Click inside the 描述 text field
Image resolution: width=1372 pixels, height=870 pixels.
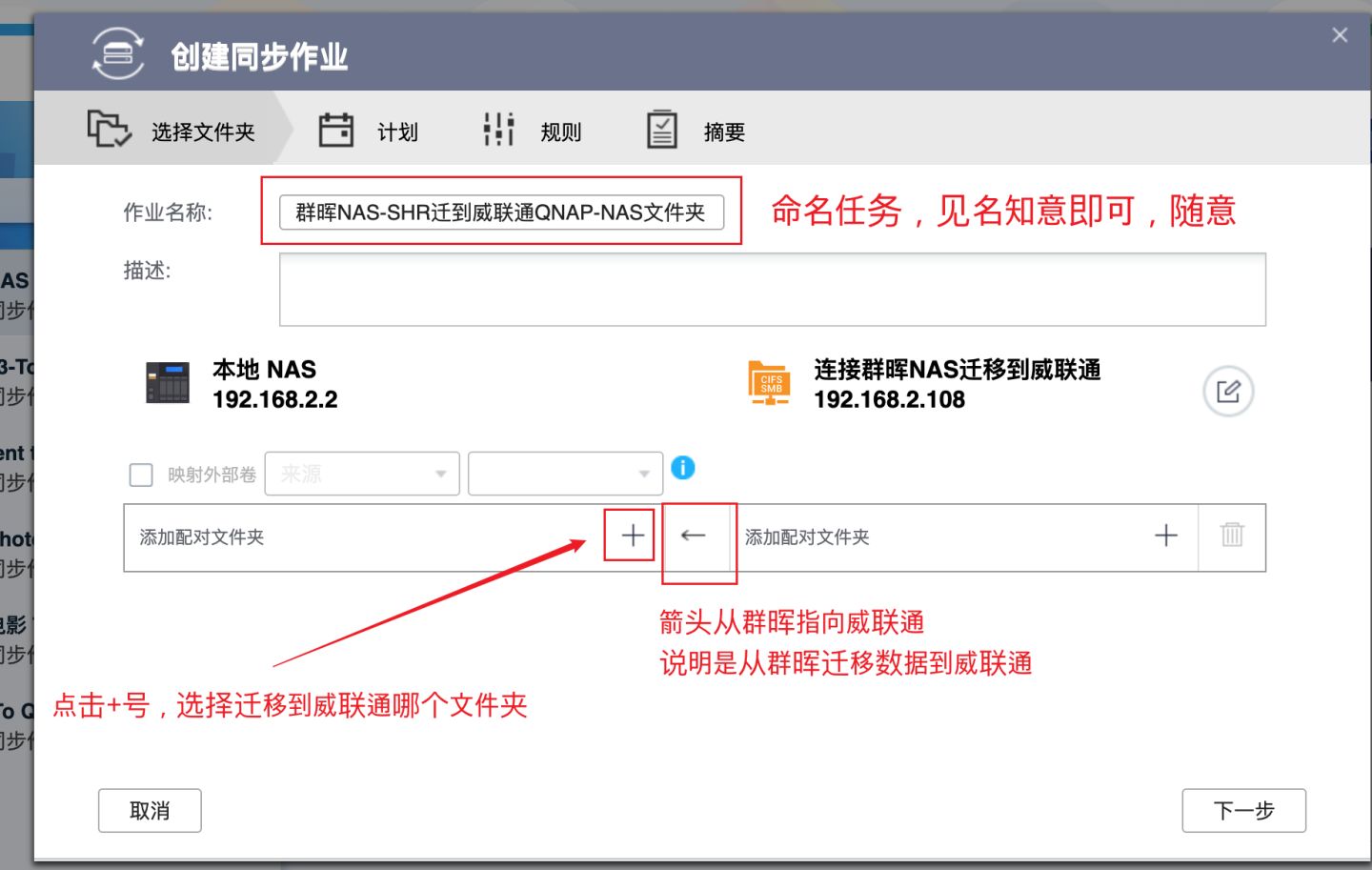point(772,289)
